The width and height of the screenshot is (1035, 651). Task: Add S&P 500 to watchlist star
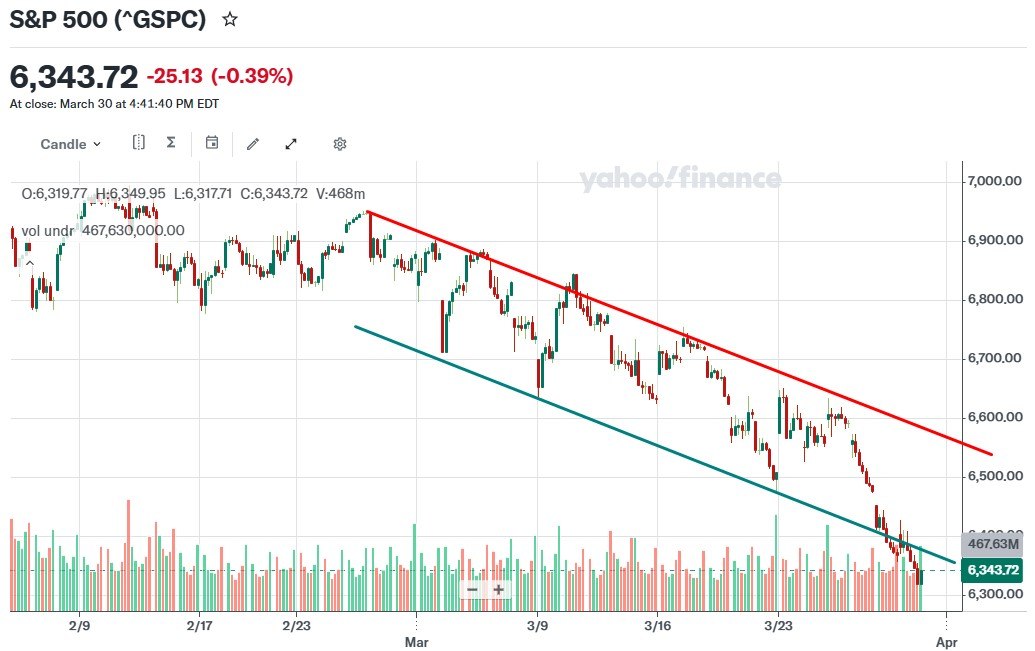pos(230,19)
